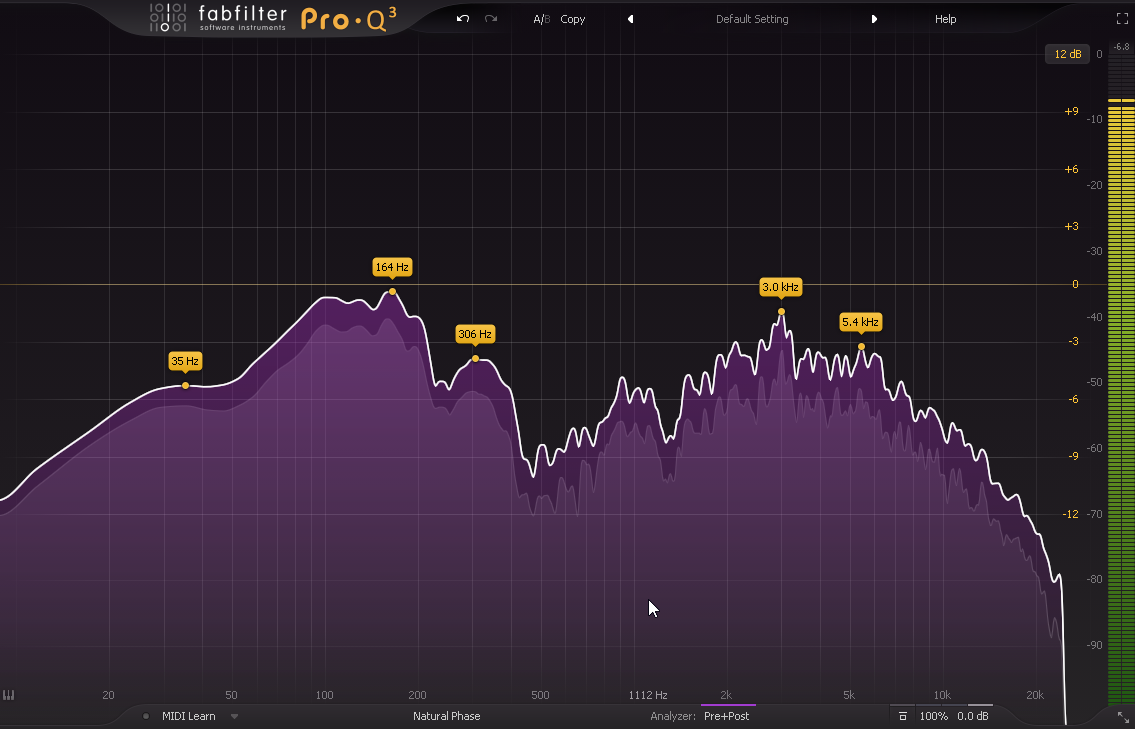
Task: Click the -12 dB scale label
Action: [1071, 514]
